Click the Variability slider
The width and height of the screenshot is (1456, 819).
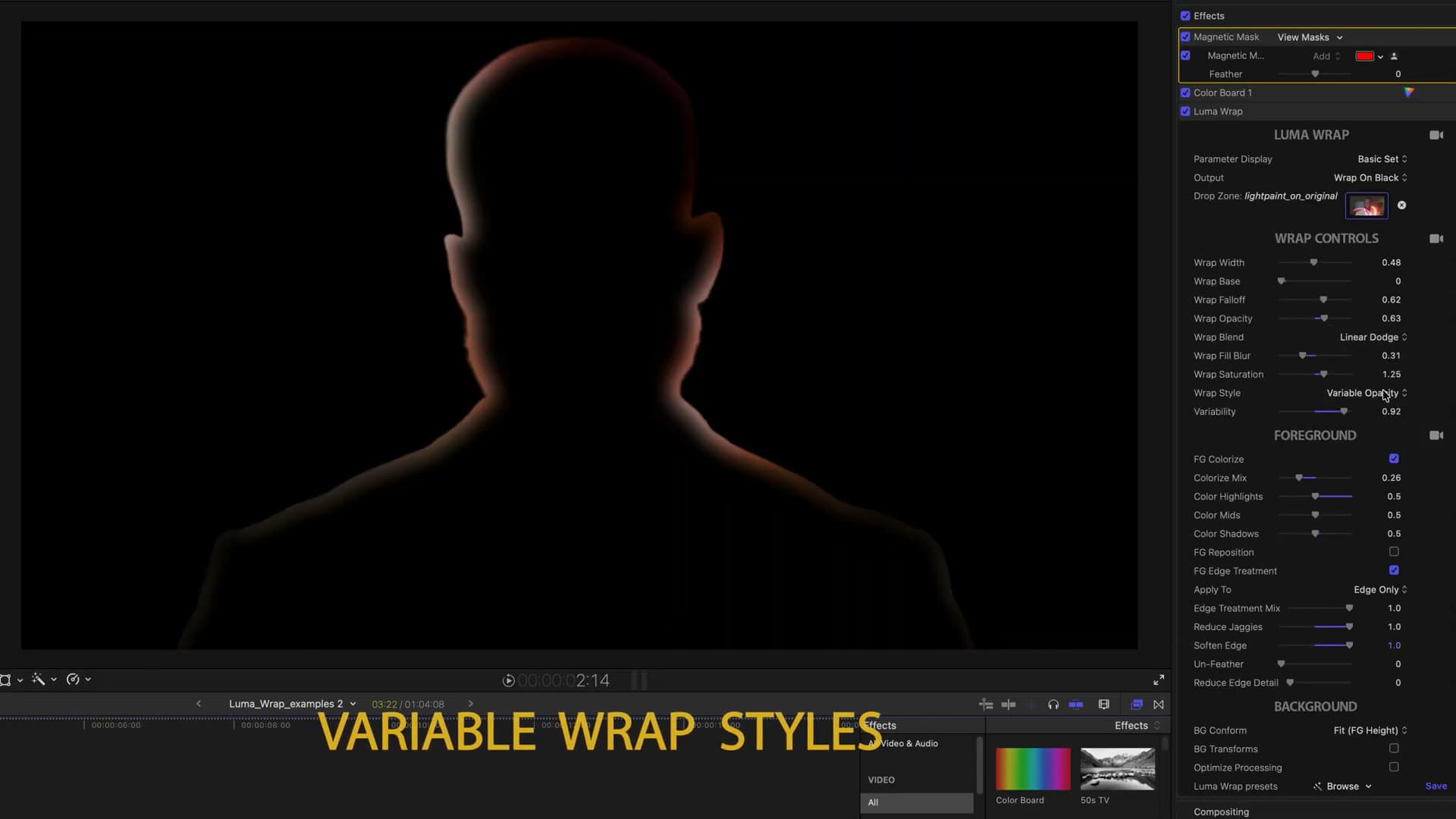click(x=1315, y=412)
